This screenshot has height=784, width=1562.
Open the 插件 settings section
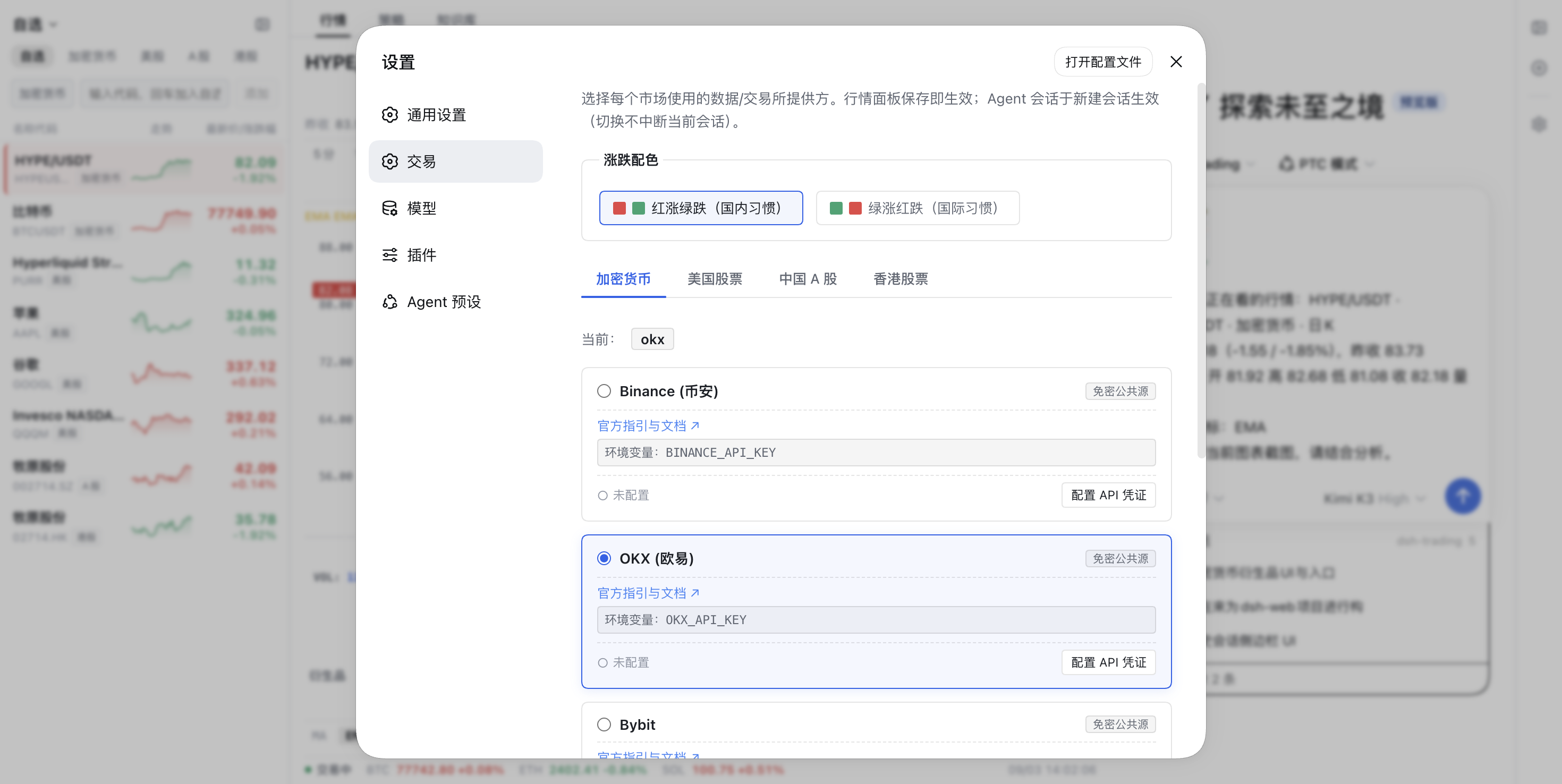455,254
